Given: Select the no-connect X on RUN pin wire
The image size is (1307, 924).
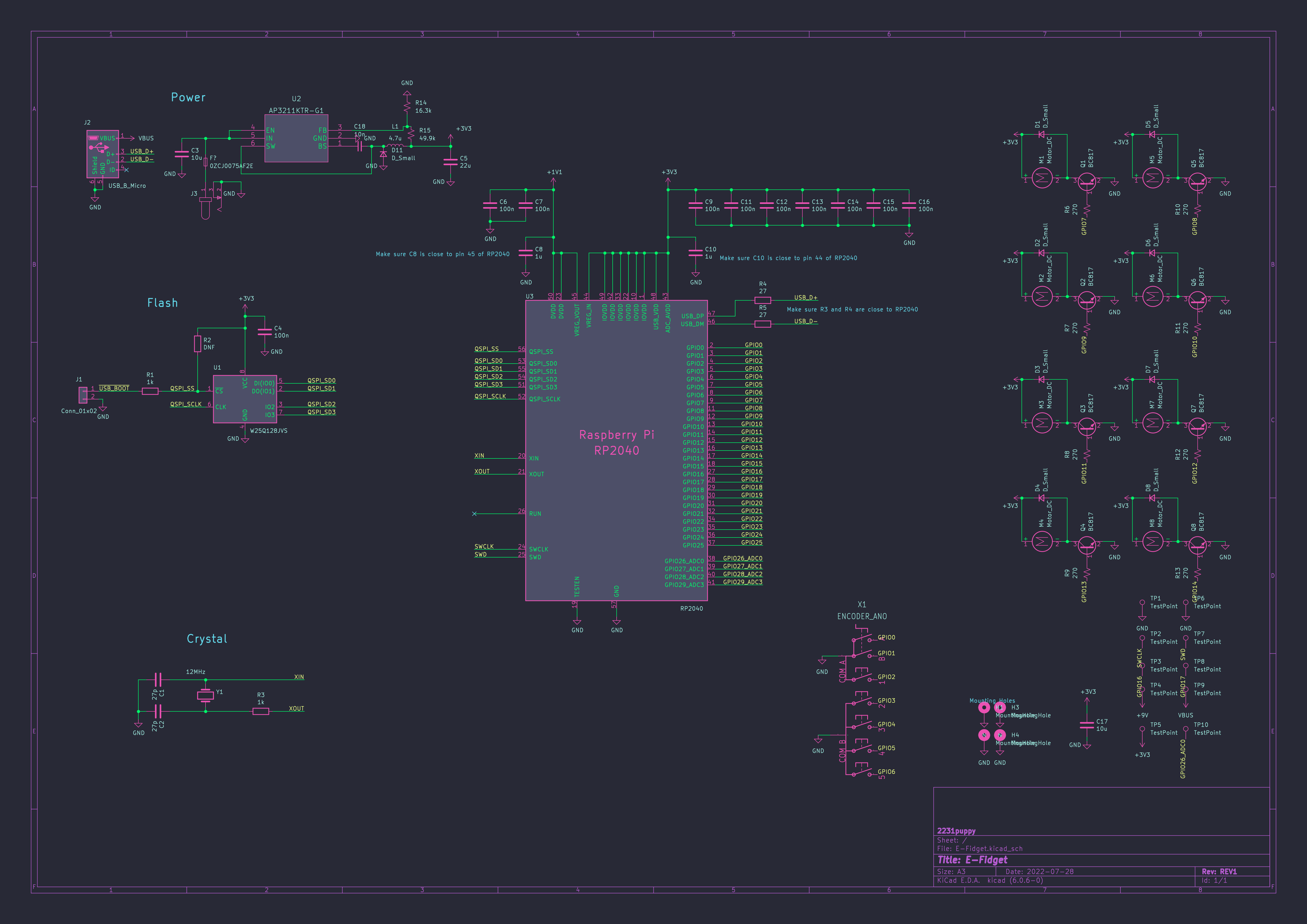Looking at the screenshot, I should click(474, 514).
